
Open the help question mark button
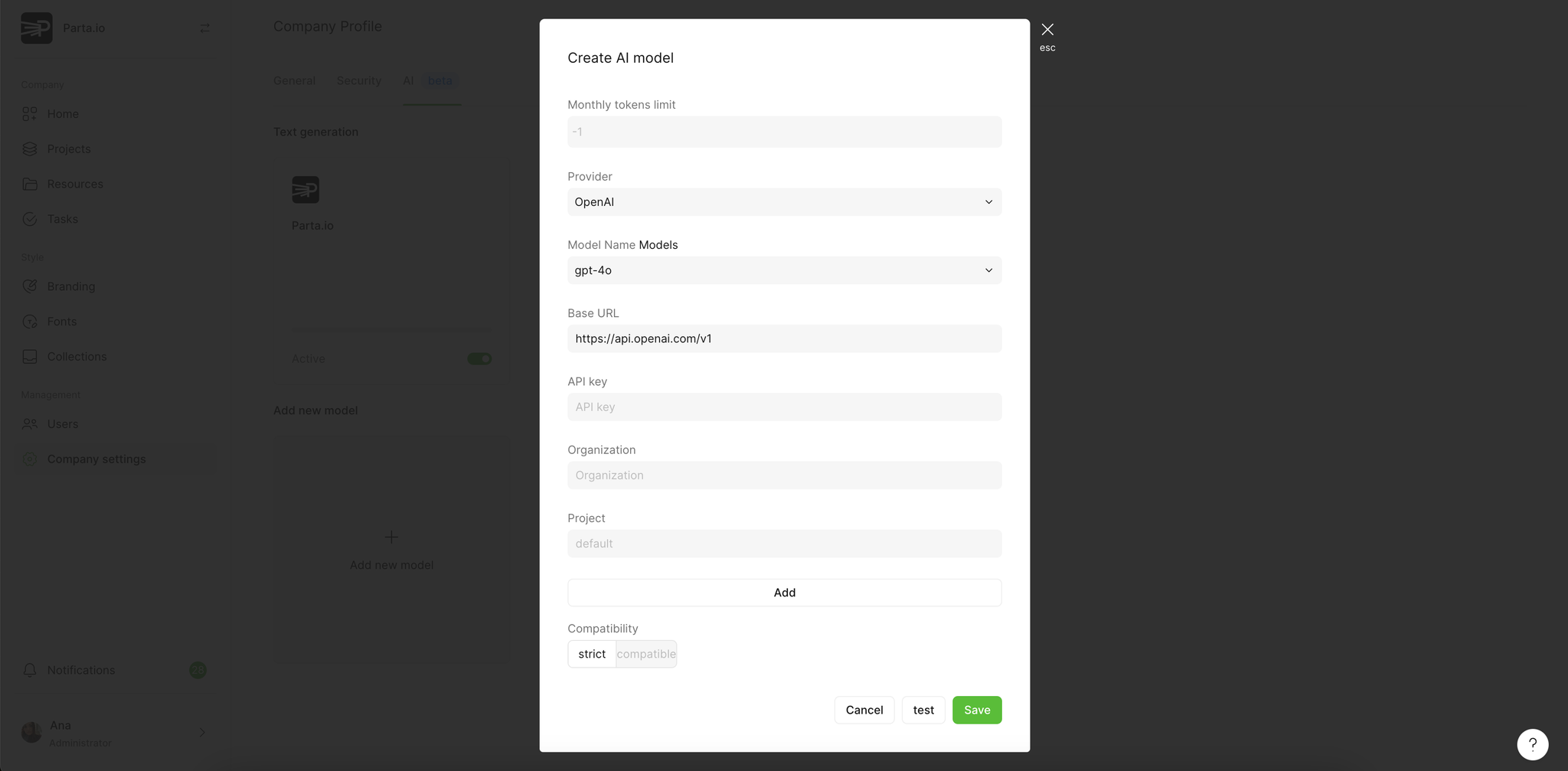(1533, 743)
